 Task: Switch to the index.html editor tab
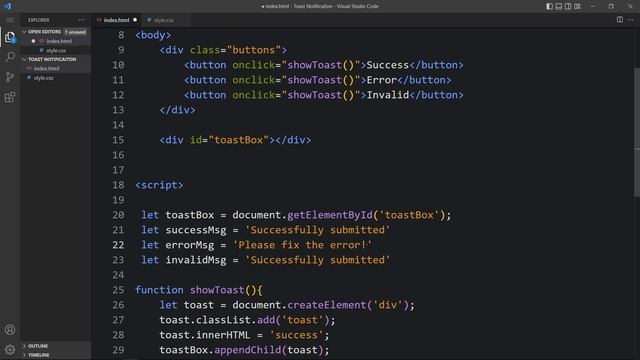point(116,20)
